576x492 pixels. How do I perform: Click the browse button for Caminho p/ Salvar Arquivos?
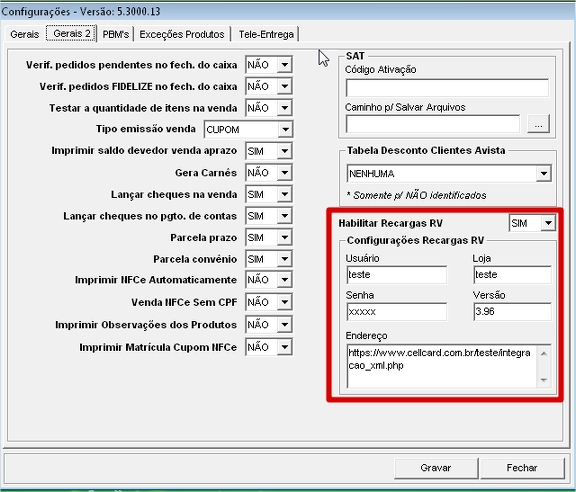pos(538,124)
